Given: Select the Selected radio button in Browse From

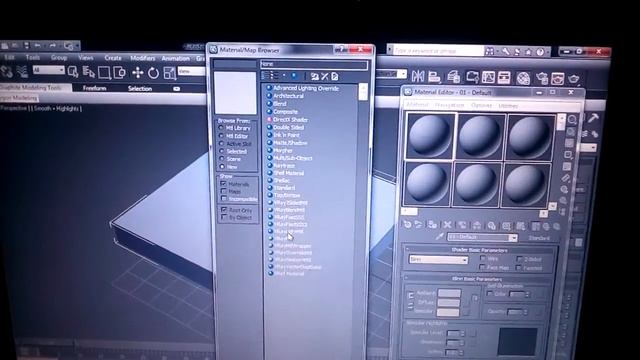Looking at the screenshot, I should 222,151.
